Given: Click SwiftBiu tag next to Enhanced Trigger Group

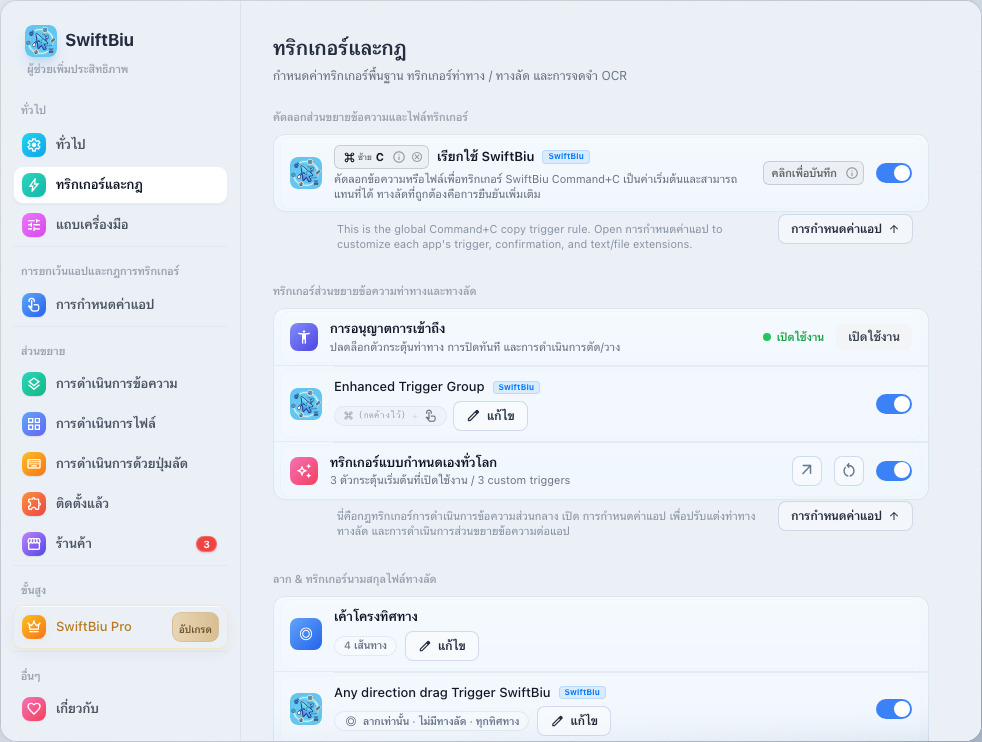Looking at the screenshot, I should click(x=516, y=387).
